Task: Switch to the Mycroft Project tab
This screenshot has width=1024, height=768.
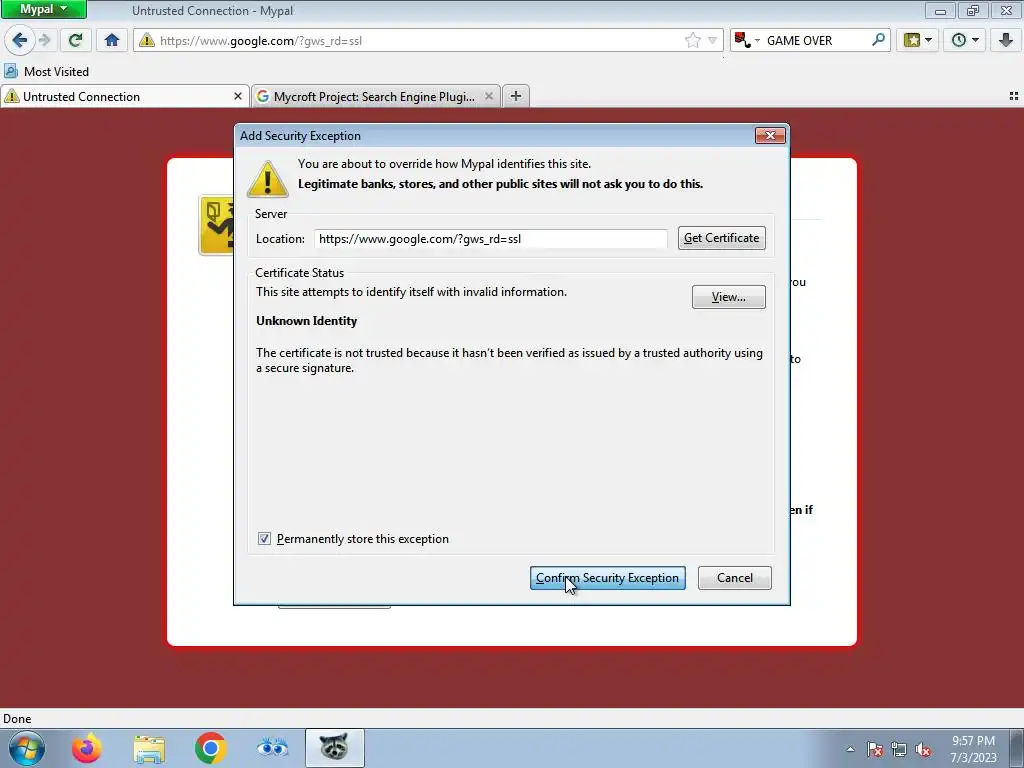Action: [376, 97]
